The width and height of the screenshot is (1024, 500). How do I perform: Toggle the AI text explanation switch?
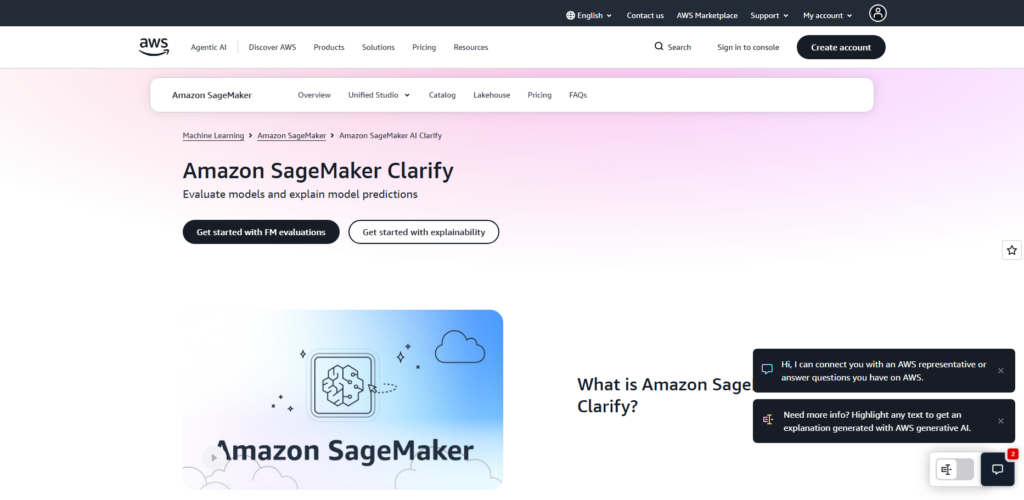coord(954,469)
